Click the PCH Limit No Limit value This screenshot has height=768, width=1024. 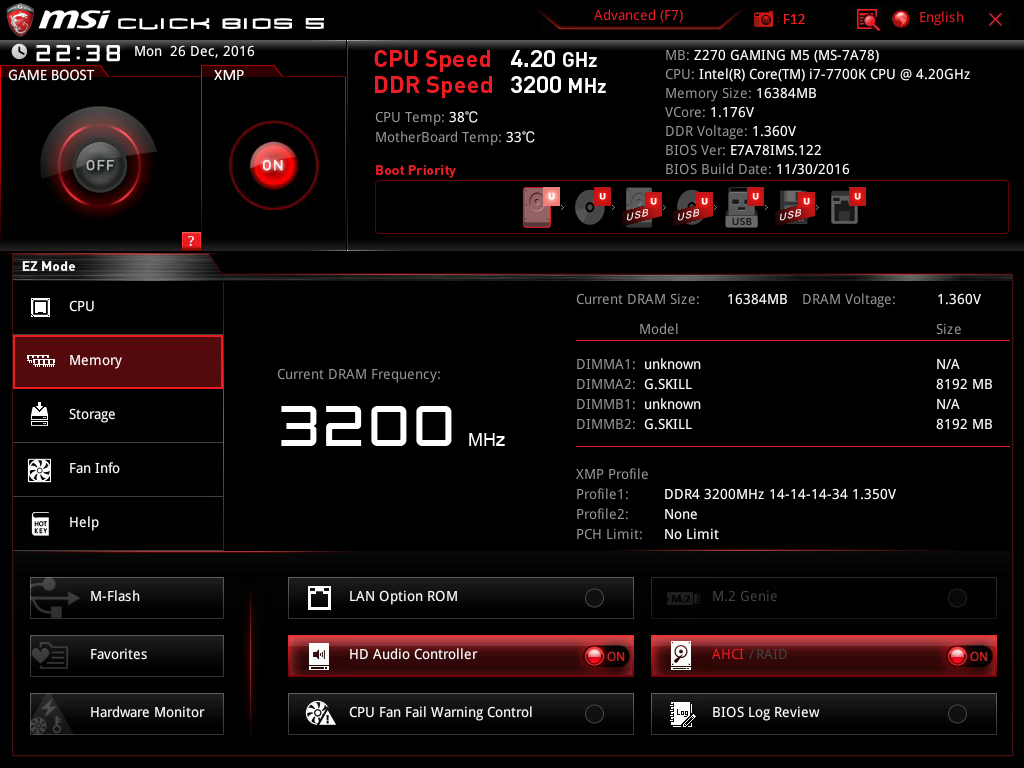(691, 534)
